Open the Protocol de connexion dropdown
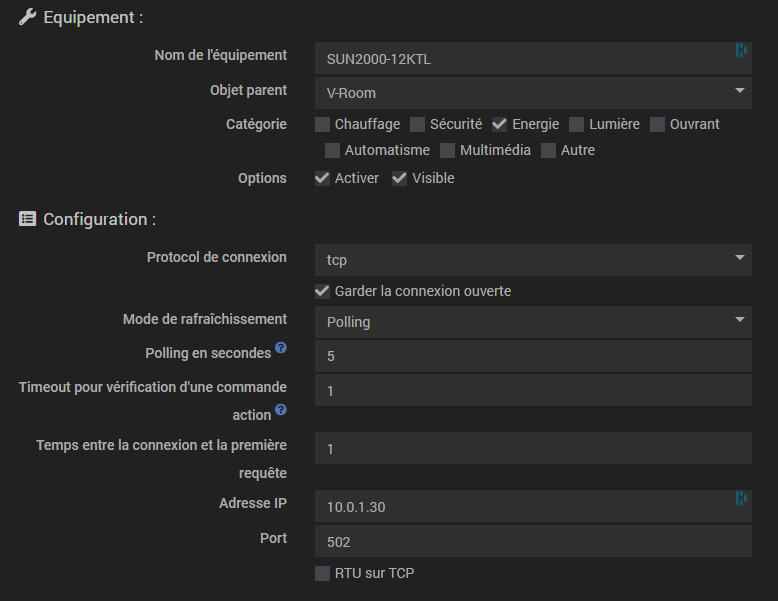The width and height of the screenshot is (778, 601). (x=533, y=260)
